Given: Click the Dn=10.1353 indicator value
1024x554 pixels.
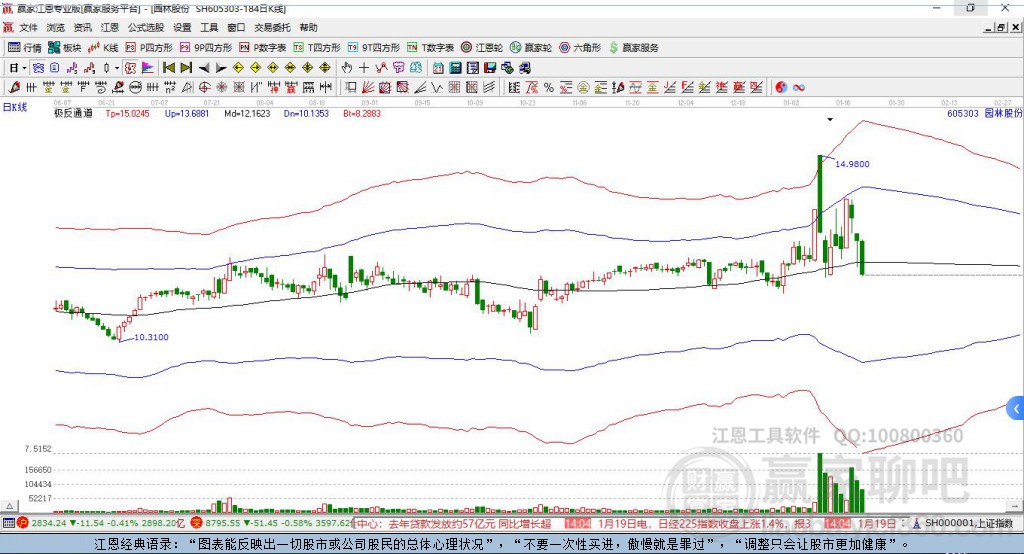Looking at the screenshot, I should pyautogui.click(x=306, y=114).
